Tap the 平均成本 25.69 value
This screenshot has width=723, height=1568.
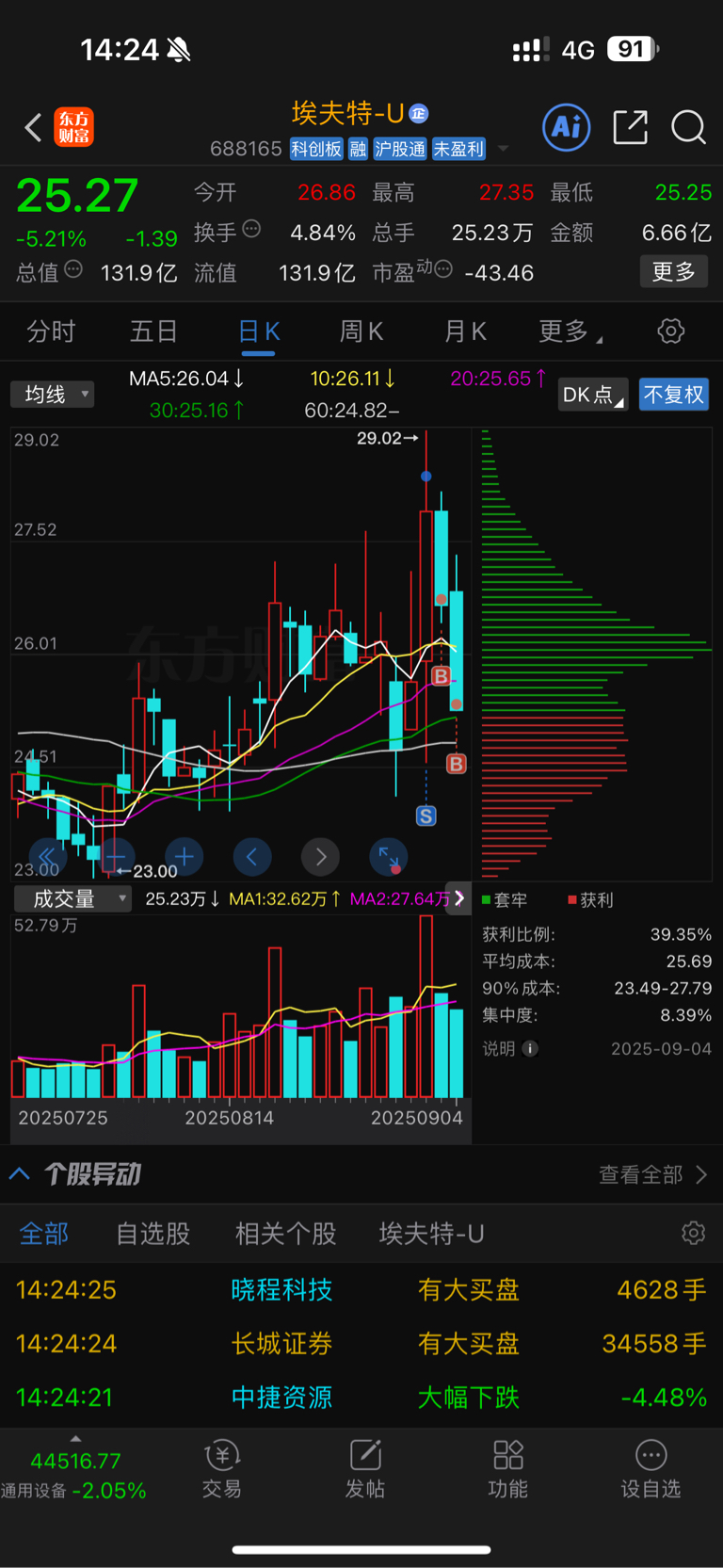[x=688, y=962]
